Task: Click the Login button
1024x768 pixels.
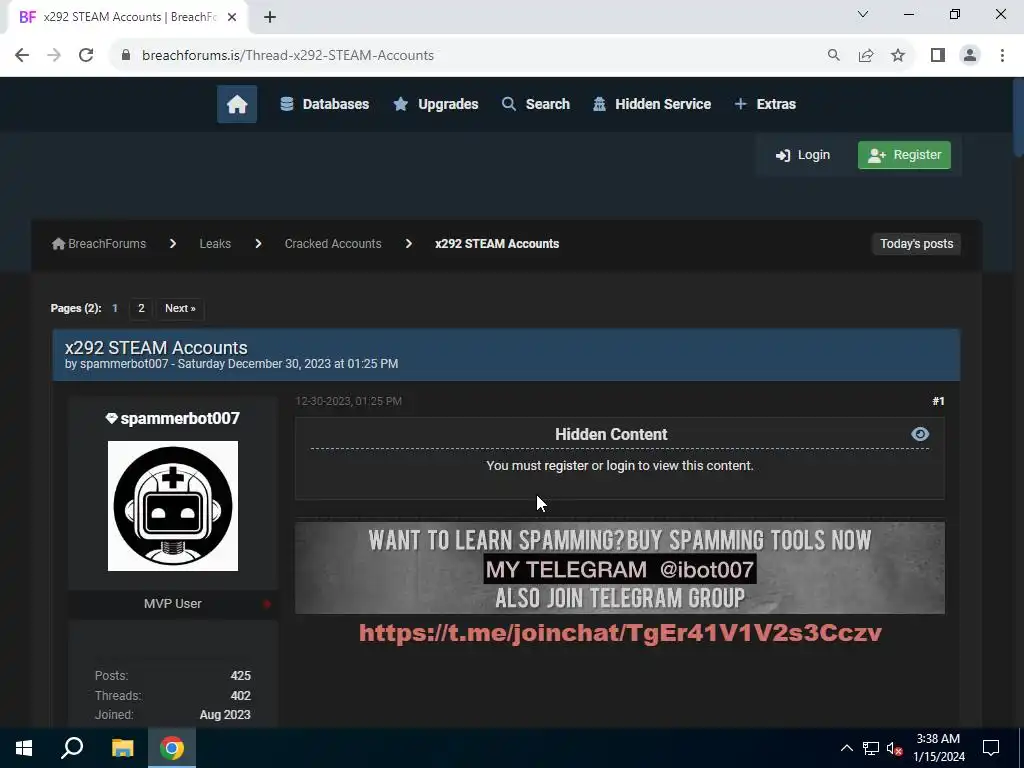Action: [x=803, y=155]
